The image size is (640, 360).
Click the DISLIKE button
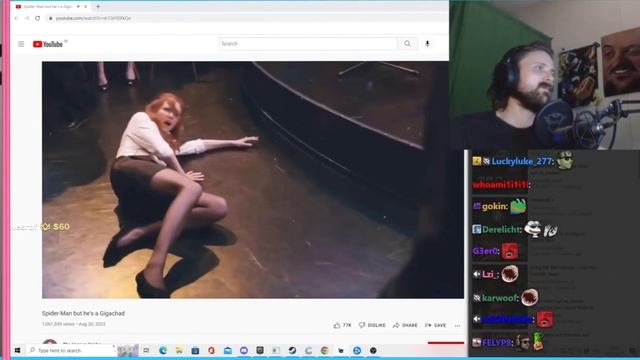click(372, 325)
